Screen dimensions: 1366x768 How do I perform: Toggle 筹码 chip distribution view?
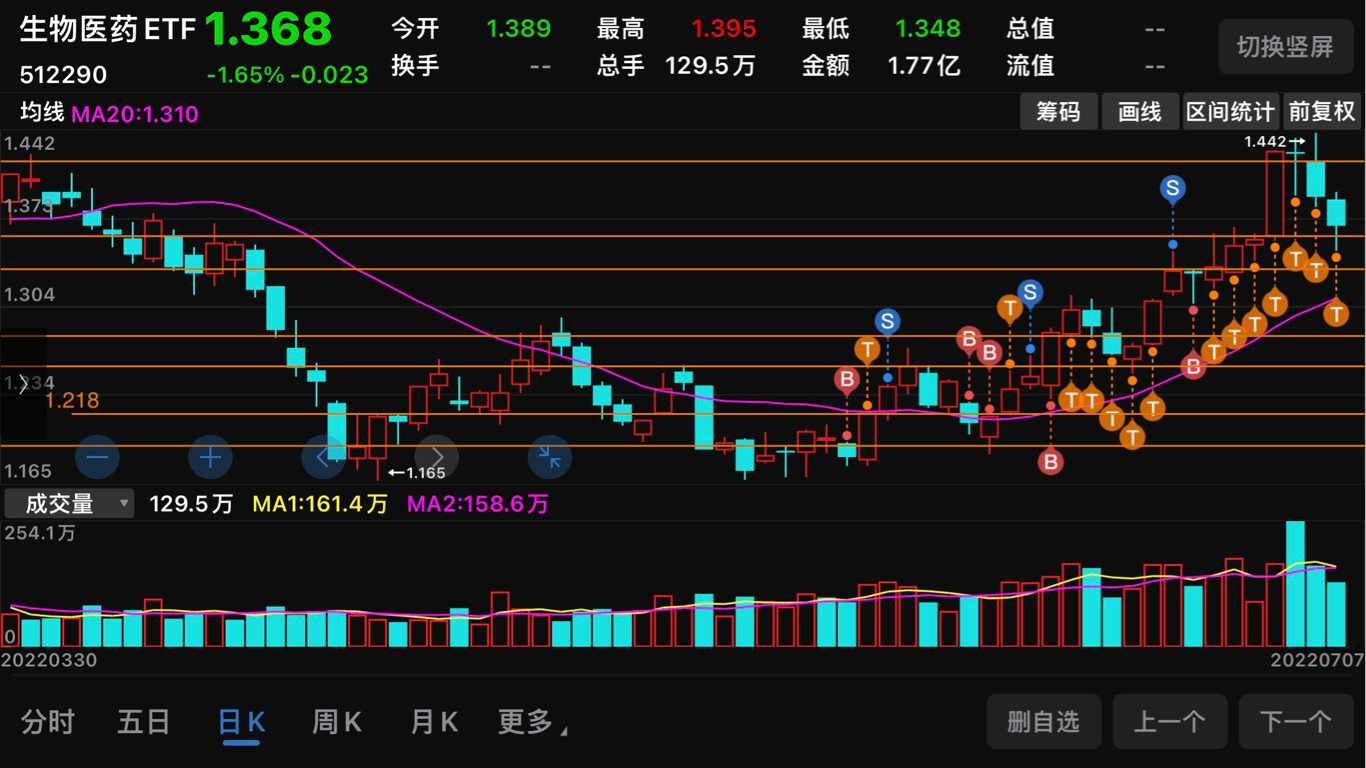pos(1058,111)
